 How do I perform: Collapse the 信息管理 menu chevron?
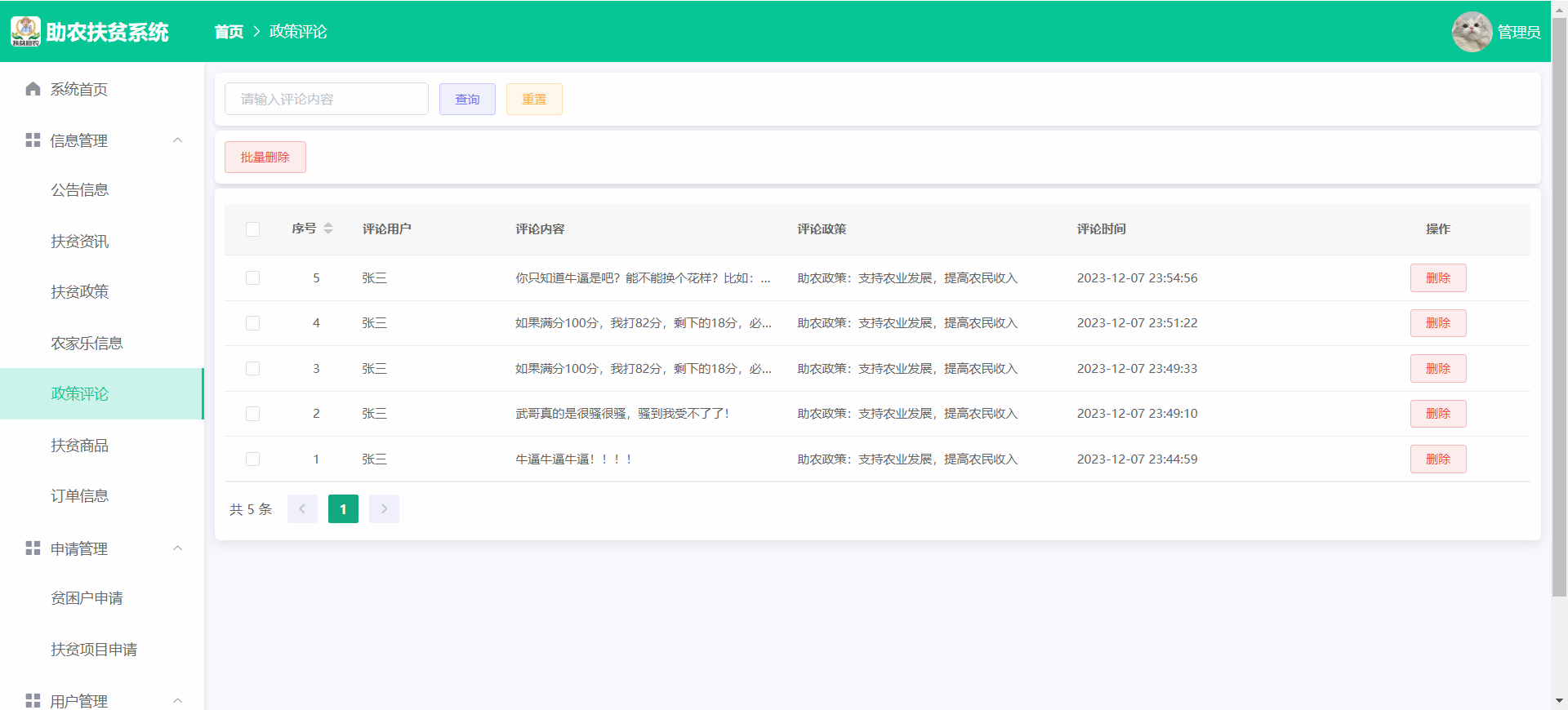(177, 140)
